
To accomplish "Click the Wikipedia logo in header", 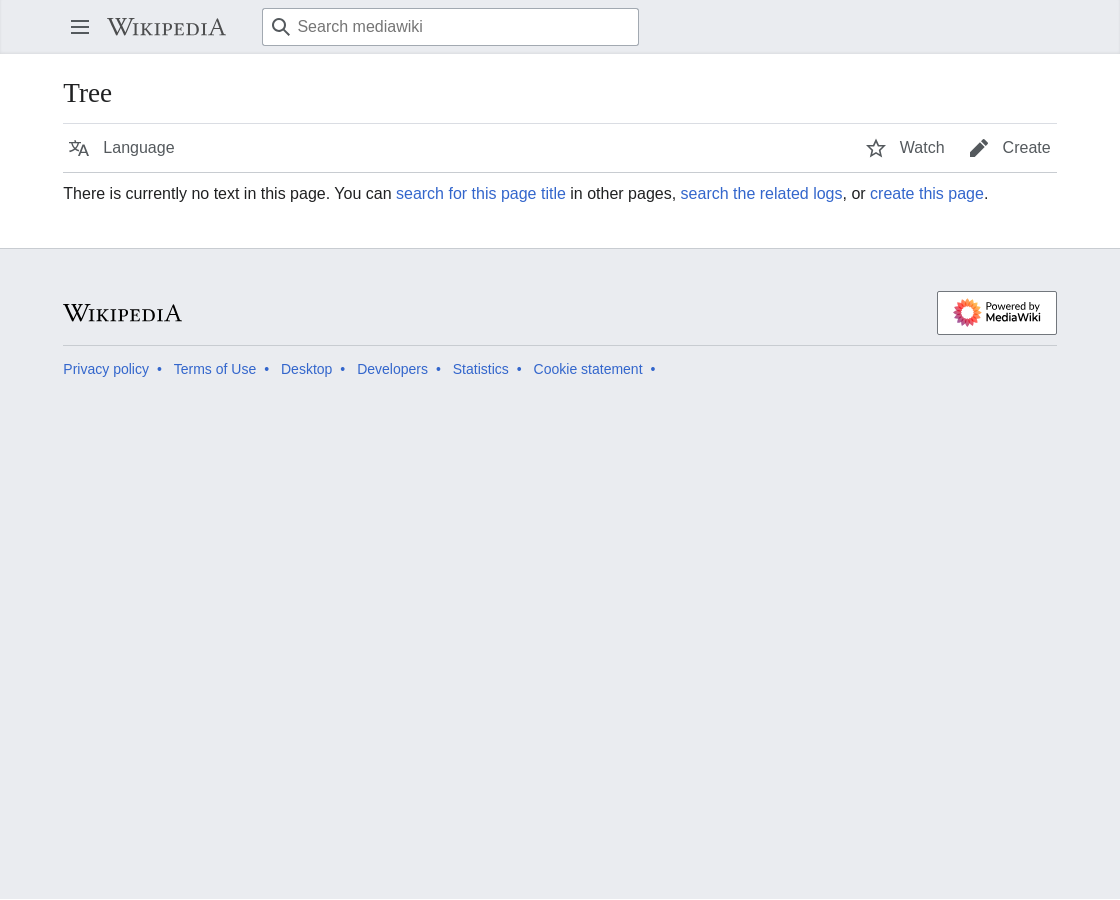I will click(166, 27).
